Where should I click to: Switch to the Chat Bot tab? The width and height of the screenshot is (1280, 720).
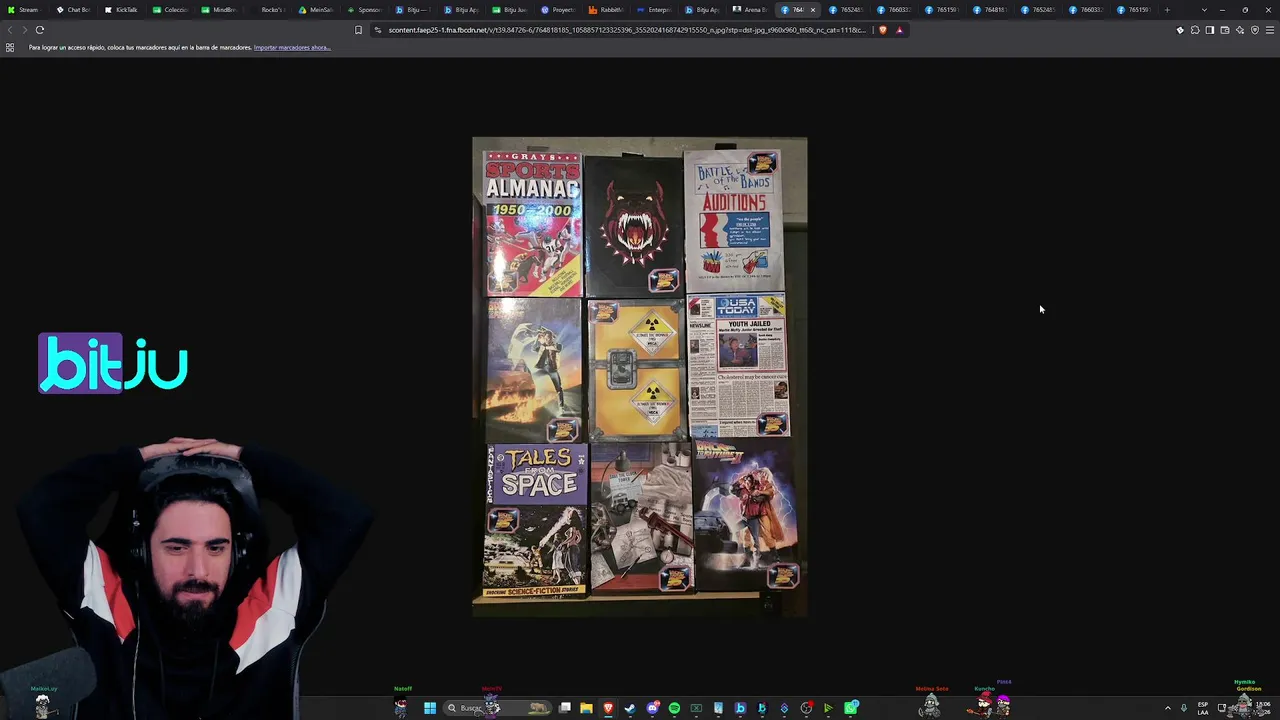coord(74,10)
